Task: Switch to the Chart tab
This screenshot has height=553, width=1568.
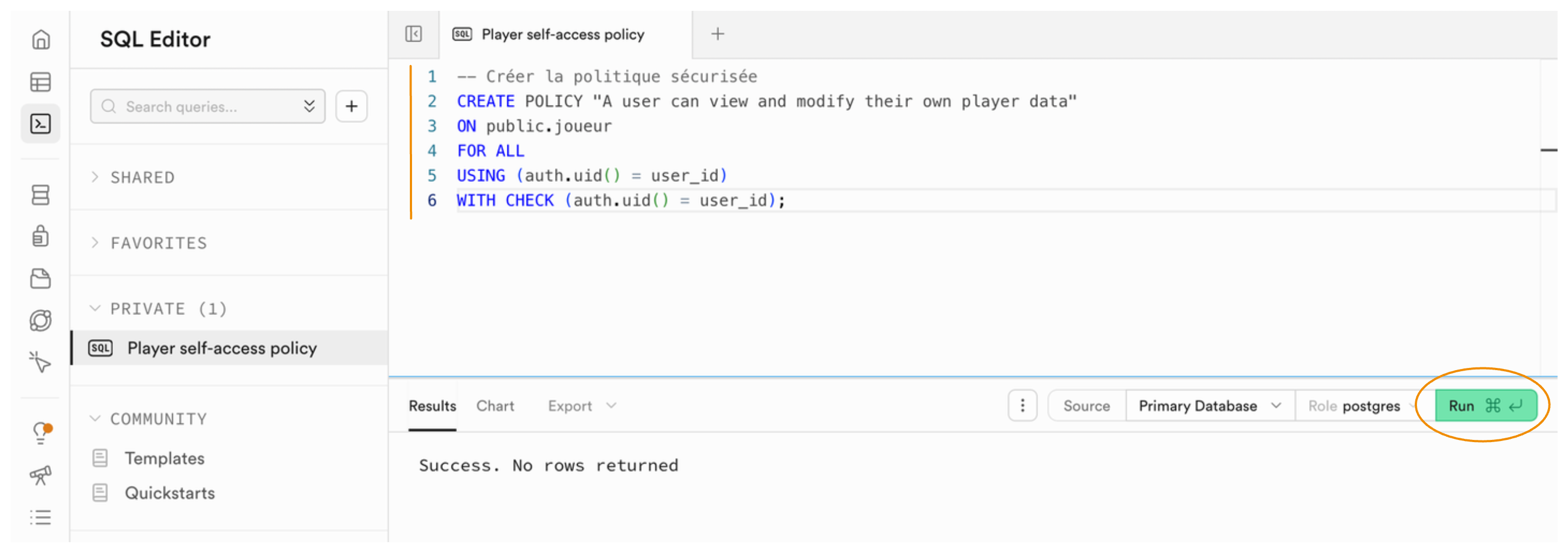Action: [494, 406]
